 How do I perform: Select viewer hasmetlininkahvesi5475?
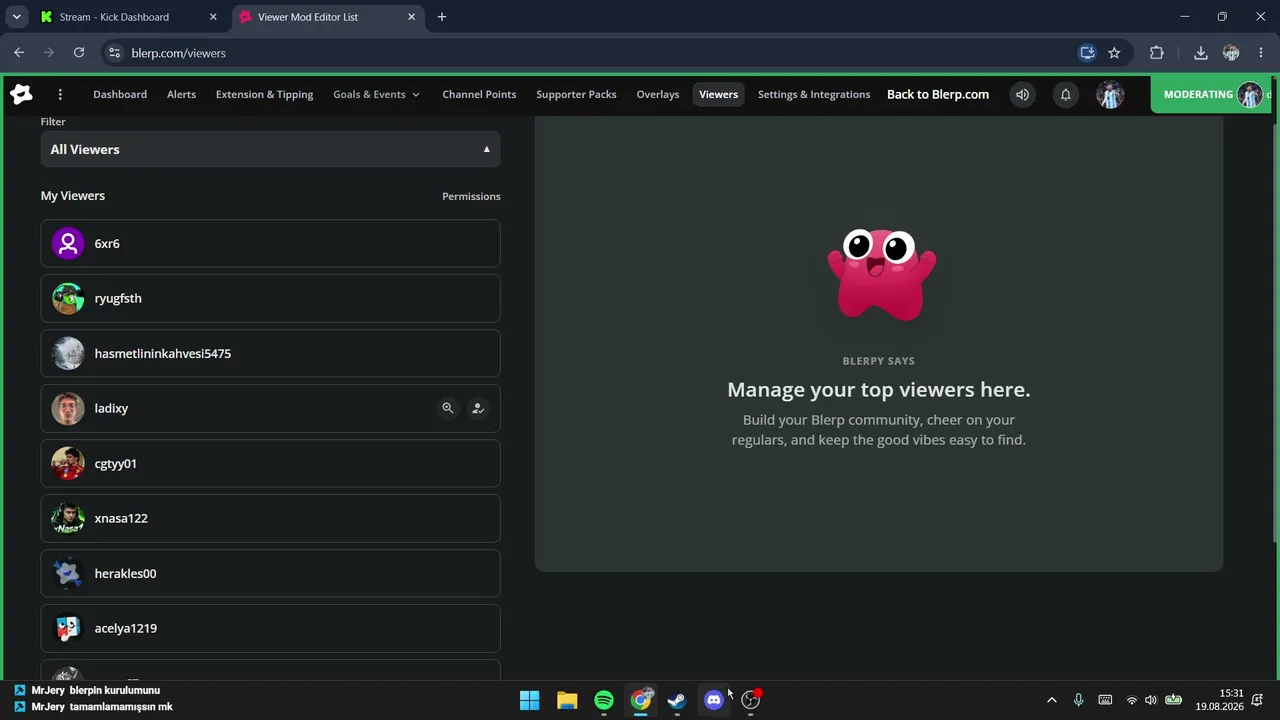click(x=270, y=353)
